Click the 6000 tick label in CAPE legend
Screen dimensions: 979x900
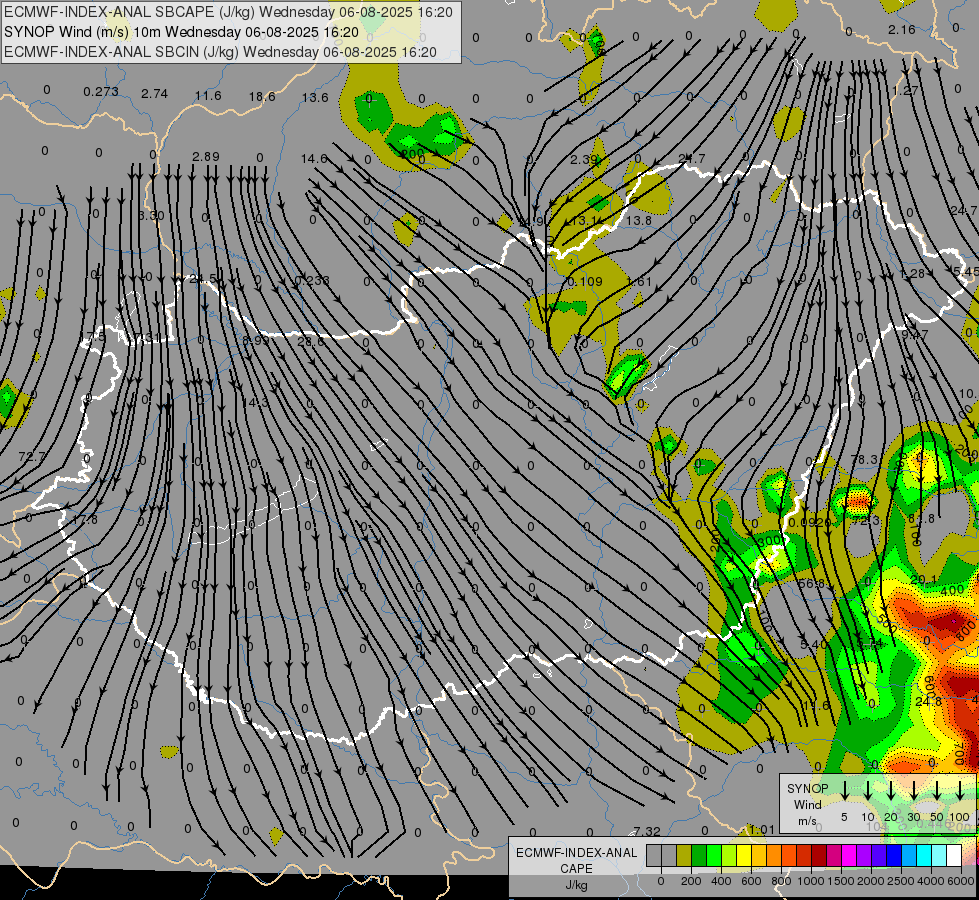pyautogui.click(x=961, y=881)
